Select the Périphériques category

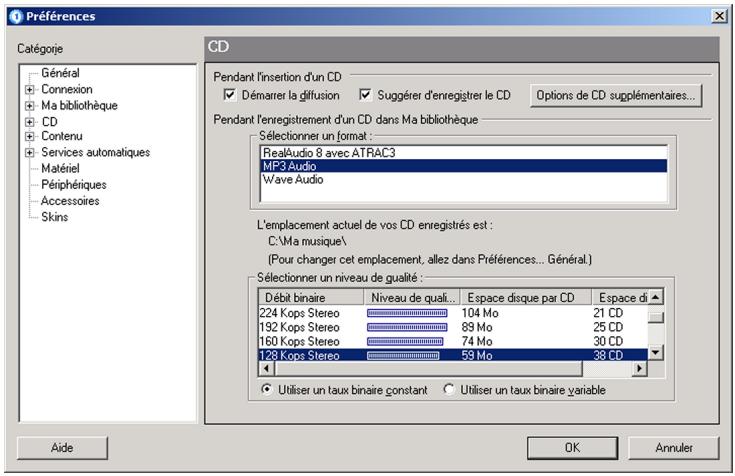tap(74, 185)
